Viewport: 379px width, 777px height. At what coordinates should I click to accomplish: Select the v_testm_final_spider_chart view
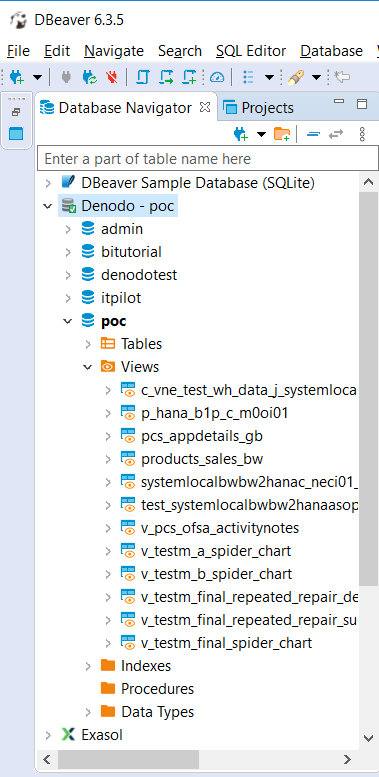(226, 643)
